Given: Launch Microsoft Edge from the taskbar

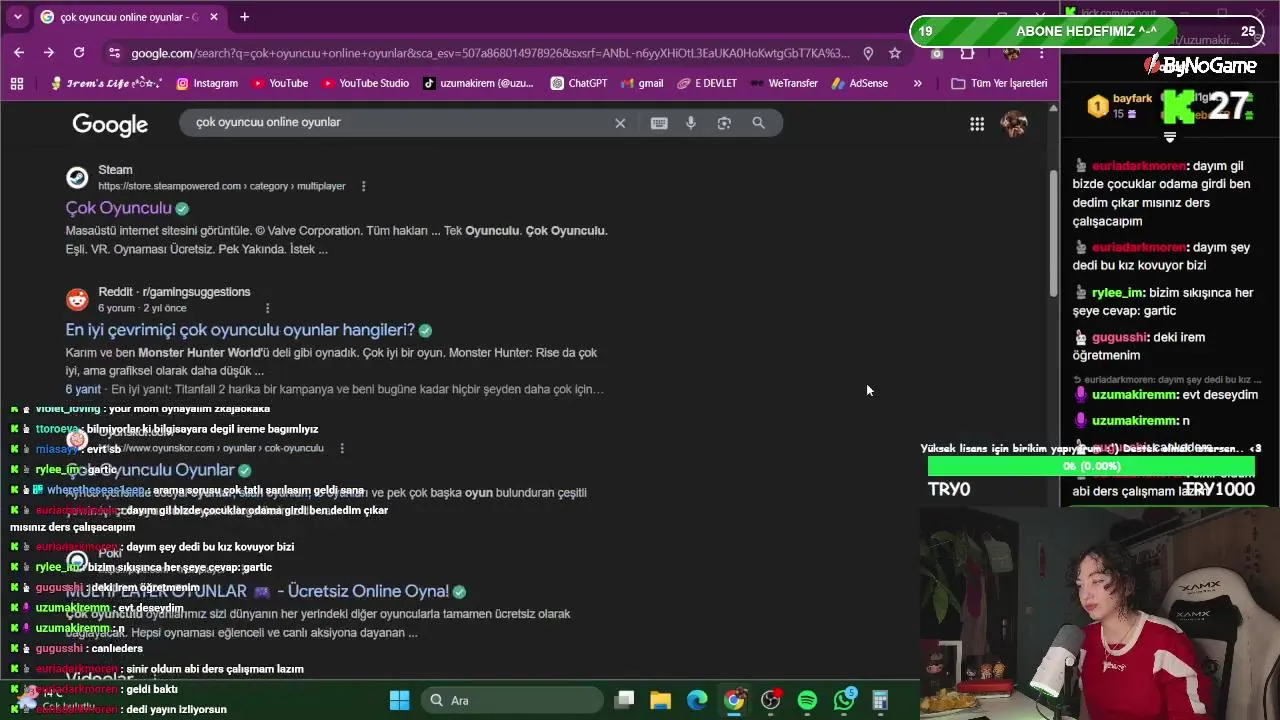Looking at the screenshot, I should (697, 700).
